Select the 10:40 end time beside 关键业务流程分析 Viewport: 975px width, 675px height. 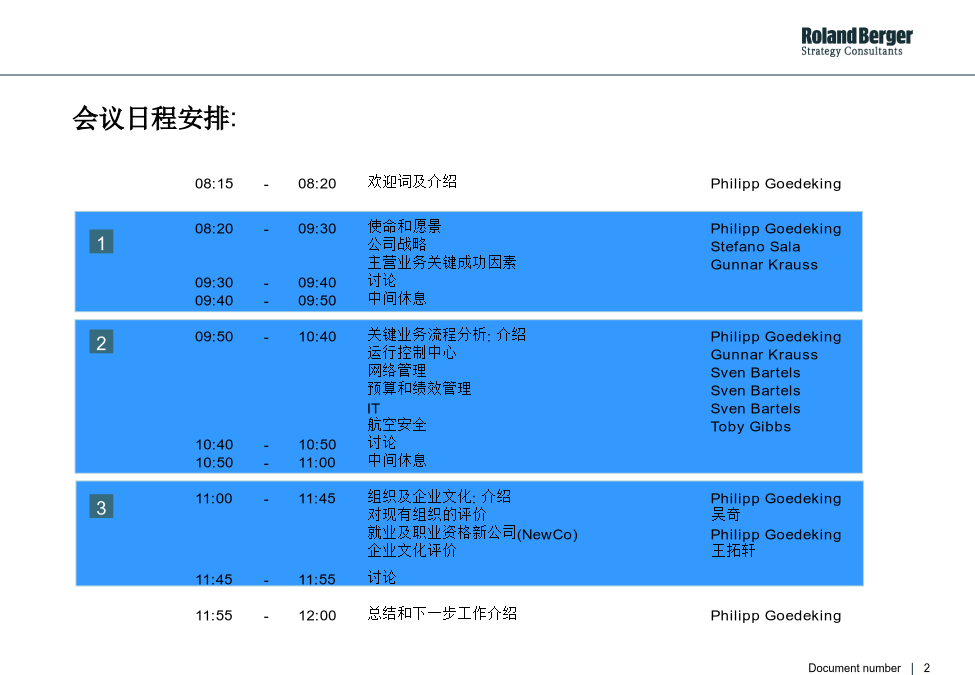pyautogui.click(x=317, y=337)
